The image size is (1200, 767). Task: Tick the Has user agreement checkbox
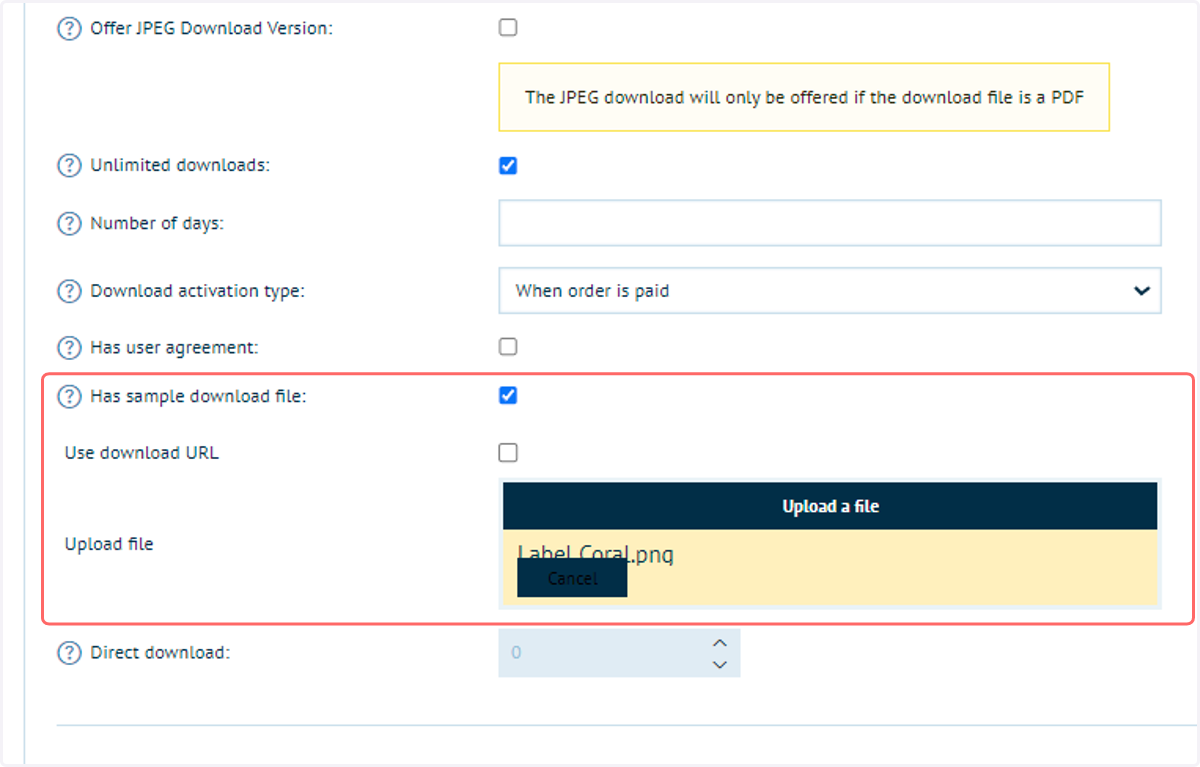pos(508,347)
